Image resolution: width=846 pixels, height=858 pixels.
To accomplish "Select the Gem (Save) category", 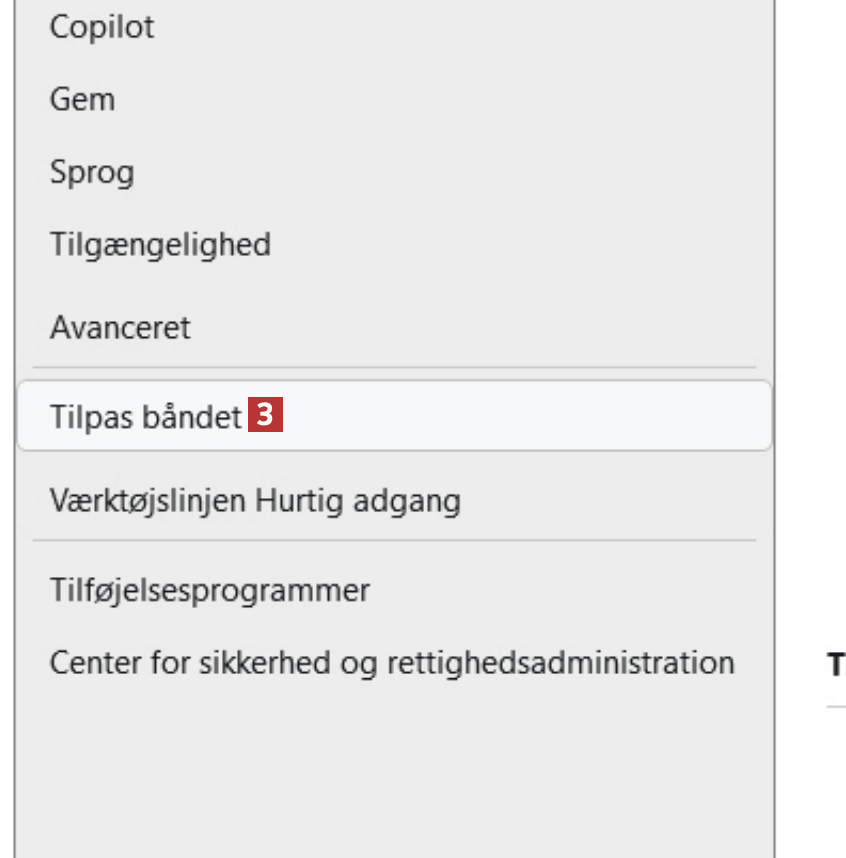I will click(82, 100).
